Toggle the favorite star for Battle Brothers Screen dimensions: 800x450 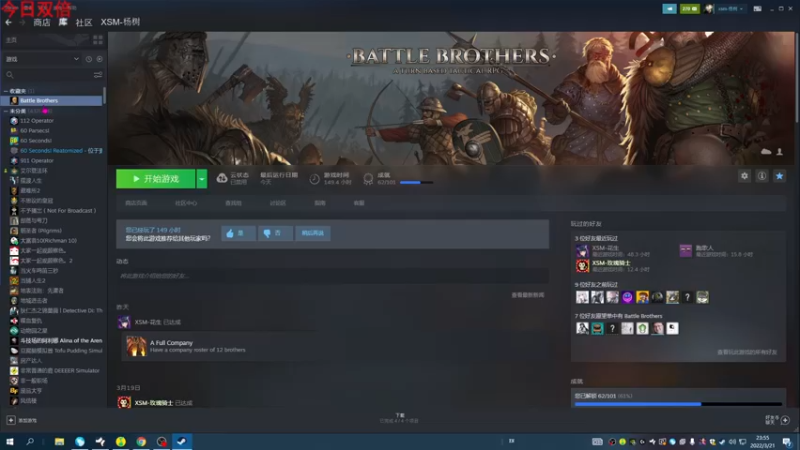pyautogui.click(x=779, y=176)
